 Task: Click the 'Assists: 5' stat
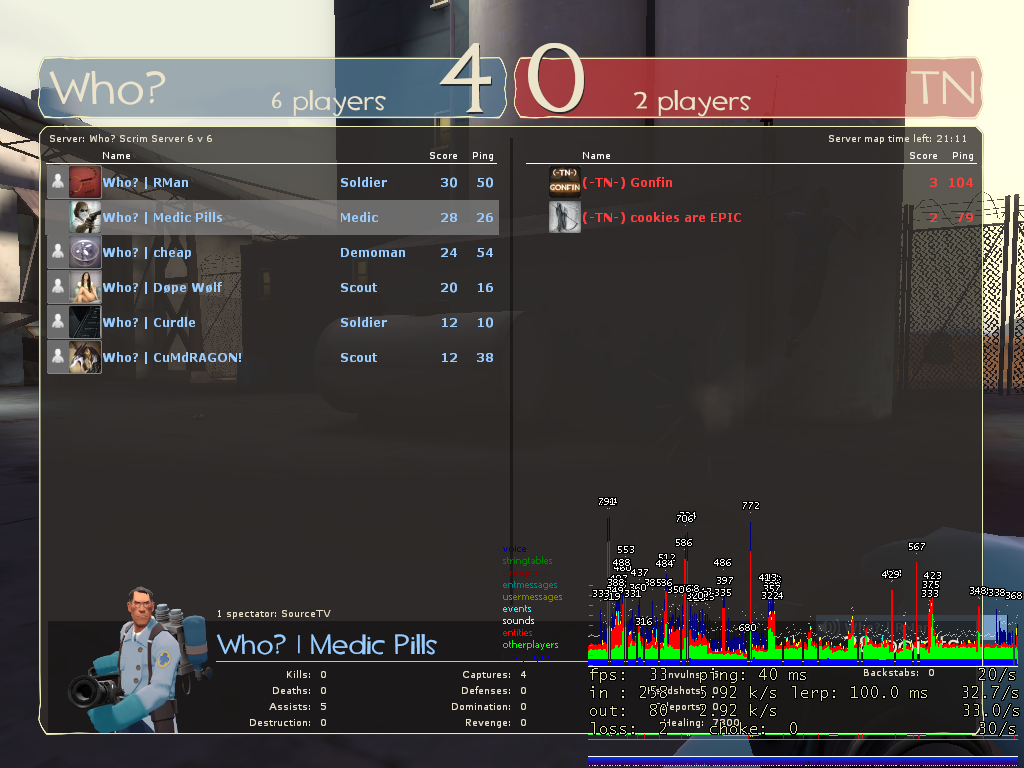pos(298,707)
